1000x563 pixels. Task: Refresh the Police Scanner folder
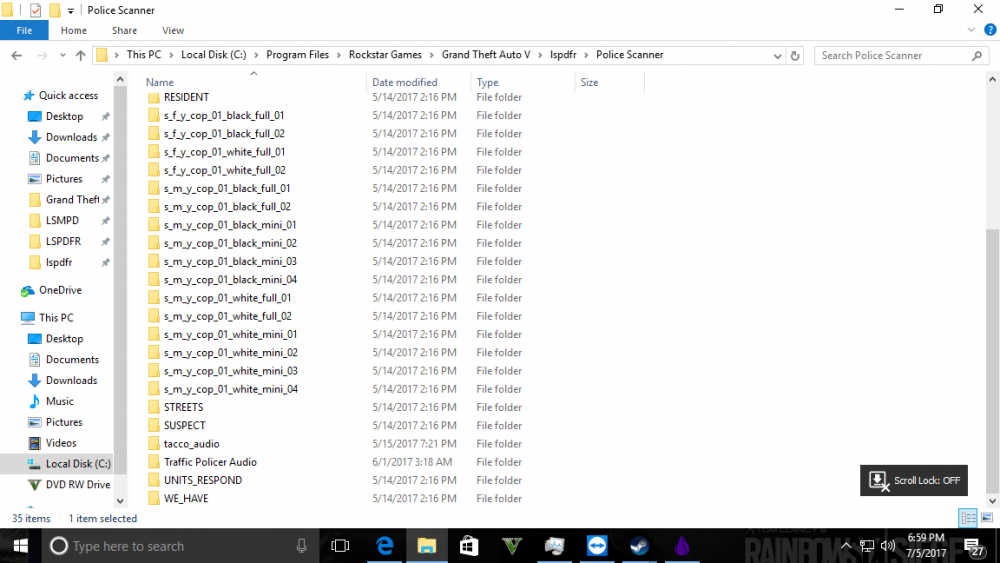click(x=795, y=55)
